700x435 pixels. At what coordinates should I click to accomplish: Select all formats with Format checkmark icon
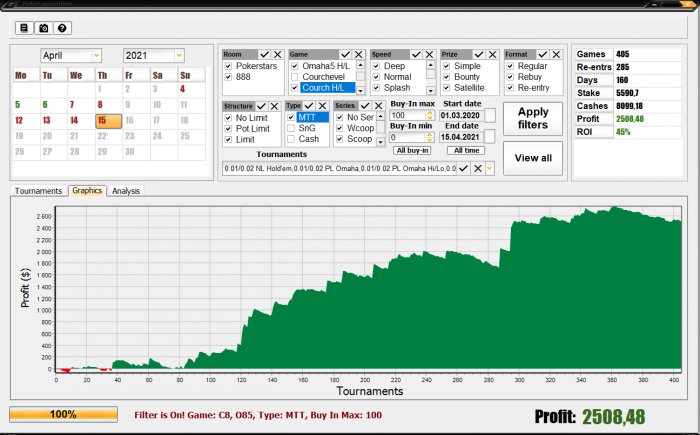point(543,54)
